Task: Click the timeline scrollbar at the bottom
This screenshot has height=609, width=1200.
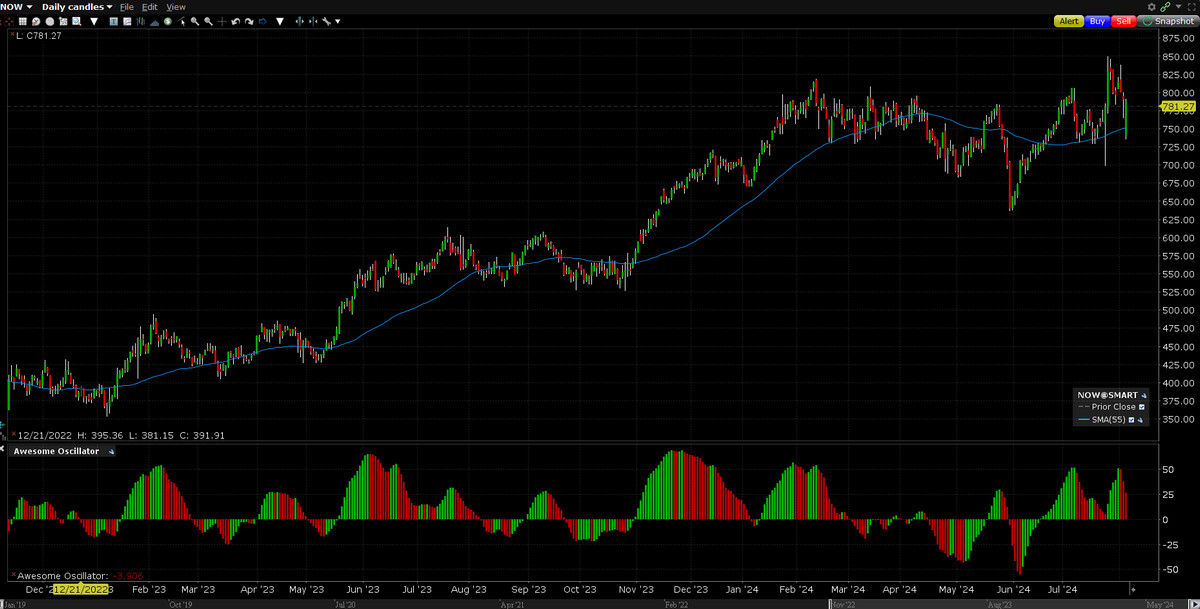Action: point(600,604)
